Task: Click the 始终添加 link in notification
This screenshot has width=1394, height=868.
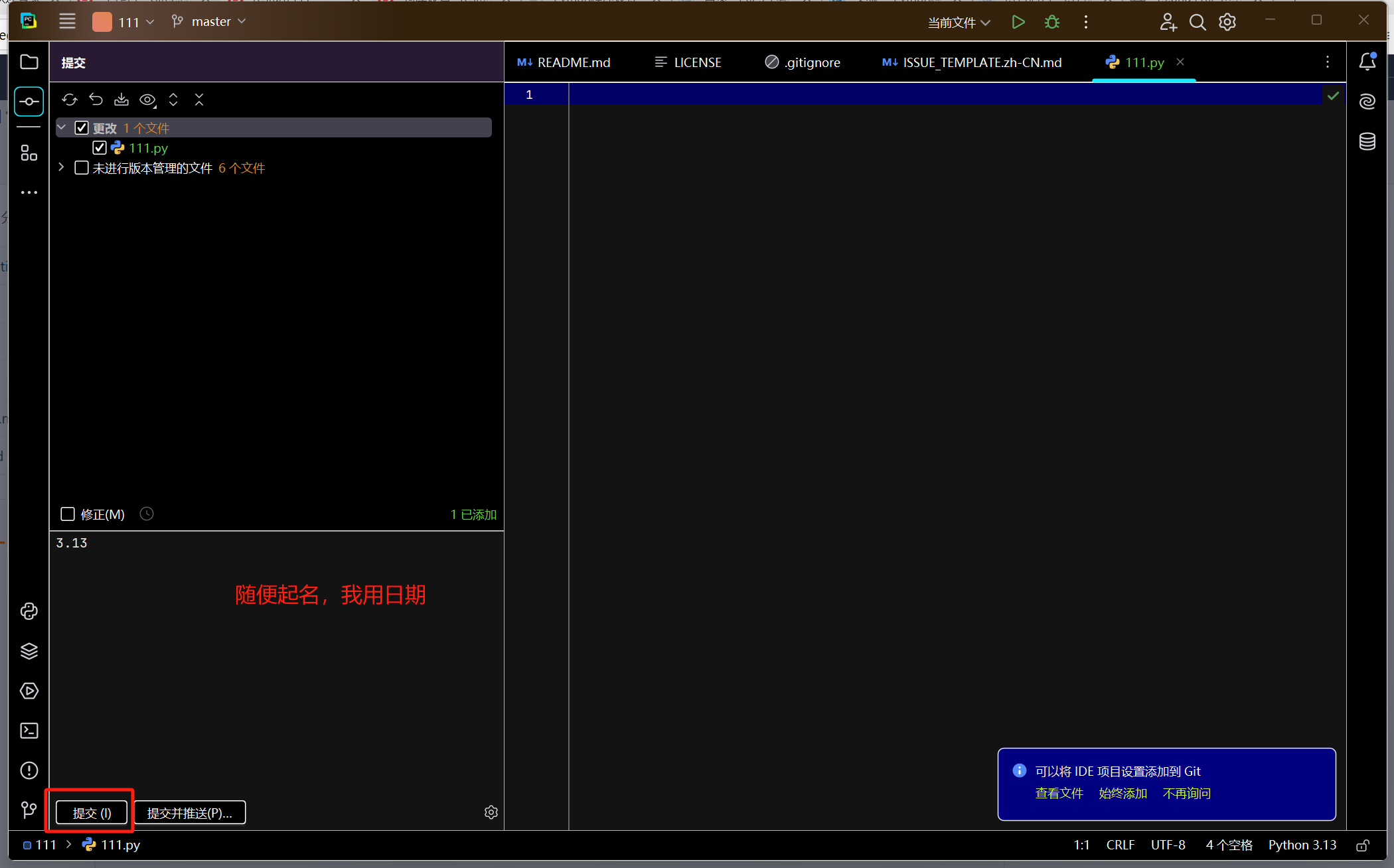Action: (1123, 793)
